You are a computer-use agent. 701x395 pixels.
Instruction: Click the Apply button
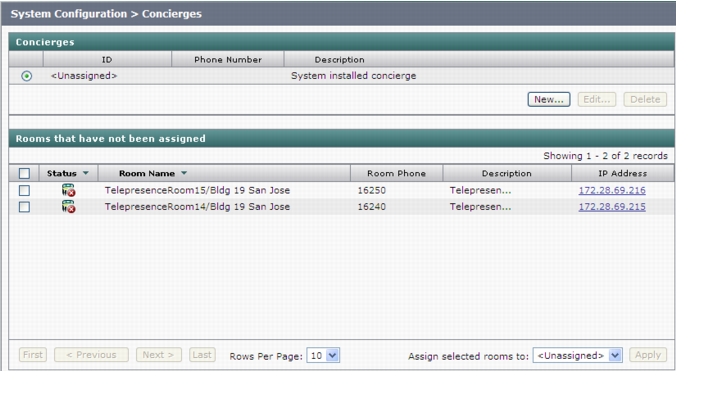click(x=648, y=355)
